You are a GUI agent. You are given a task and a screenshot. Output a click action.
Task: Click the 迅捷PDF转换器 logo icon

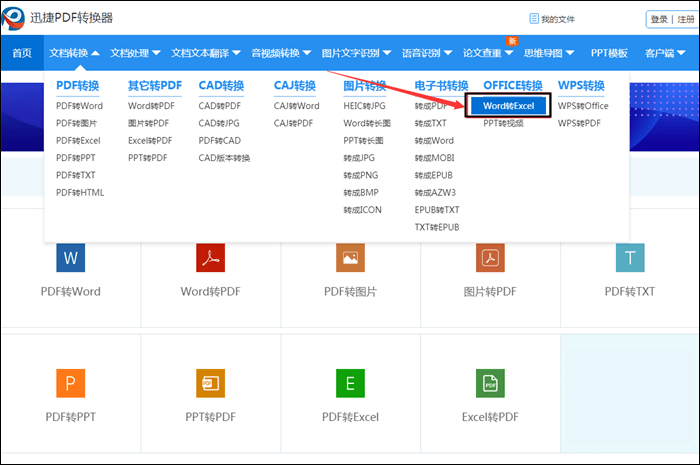coord(13,18)
